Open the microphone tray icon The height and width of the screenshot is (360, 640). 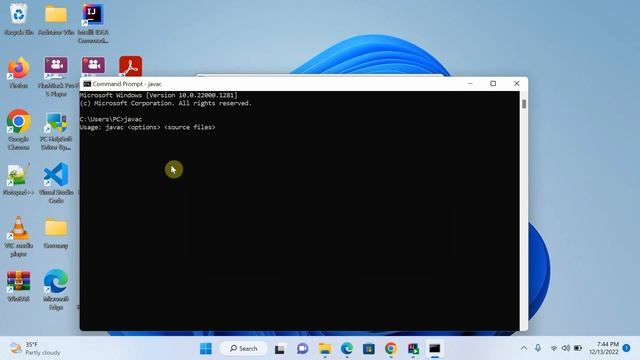pos(538,348)
